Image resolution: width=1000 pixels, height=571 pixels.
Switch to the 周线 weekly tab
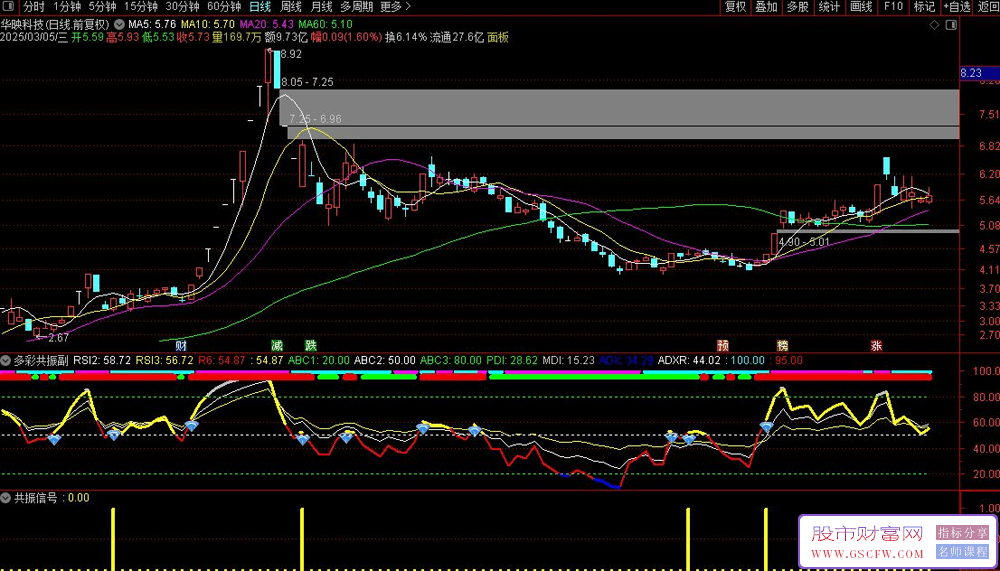tap(291, 7)
